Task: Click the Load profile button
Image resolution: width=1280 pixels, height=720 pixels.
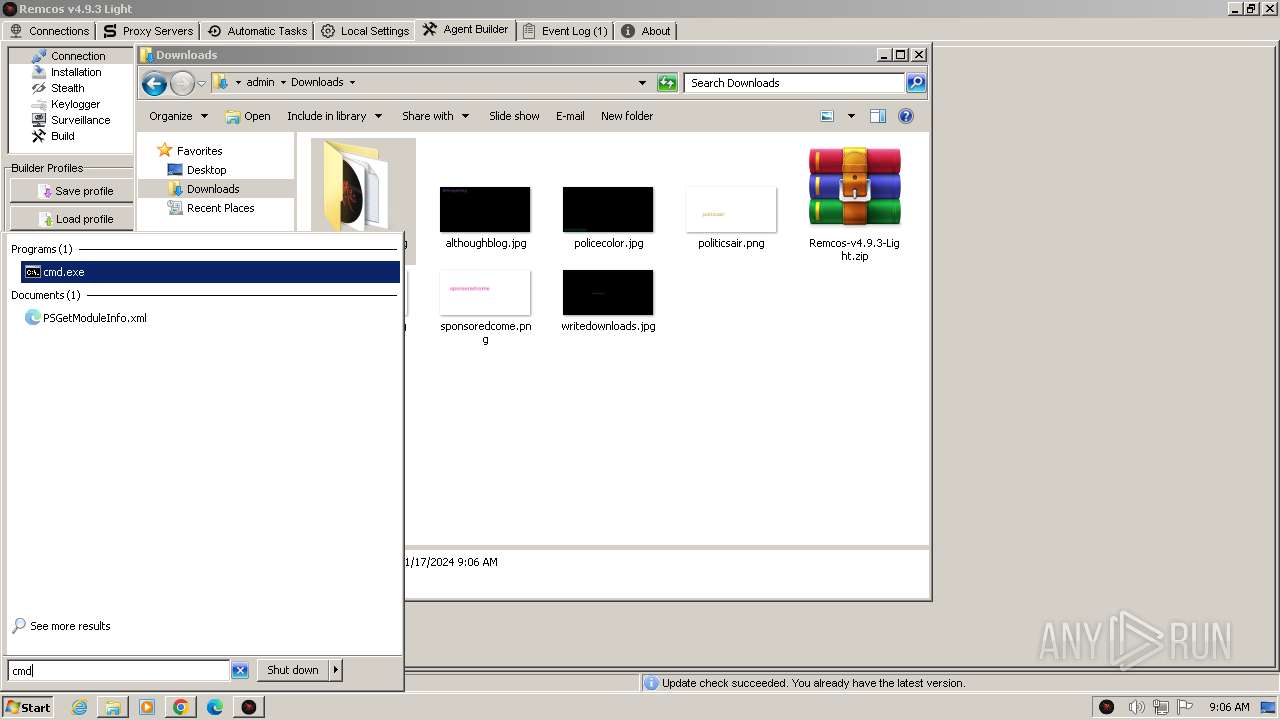Action: 72,219
